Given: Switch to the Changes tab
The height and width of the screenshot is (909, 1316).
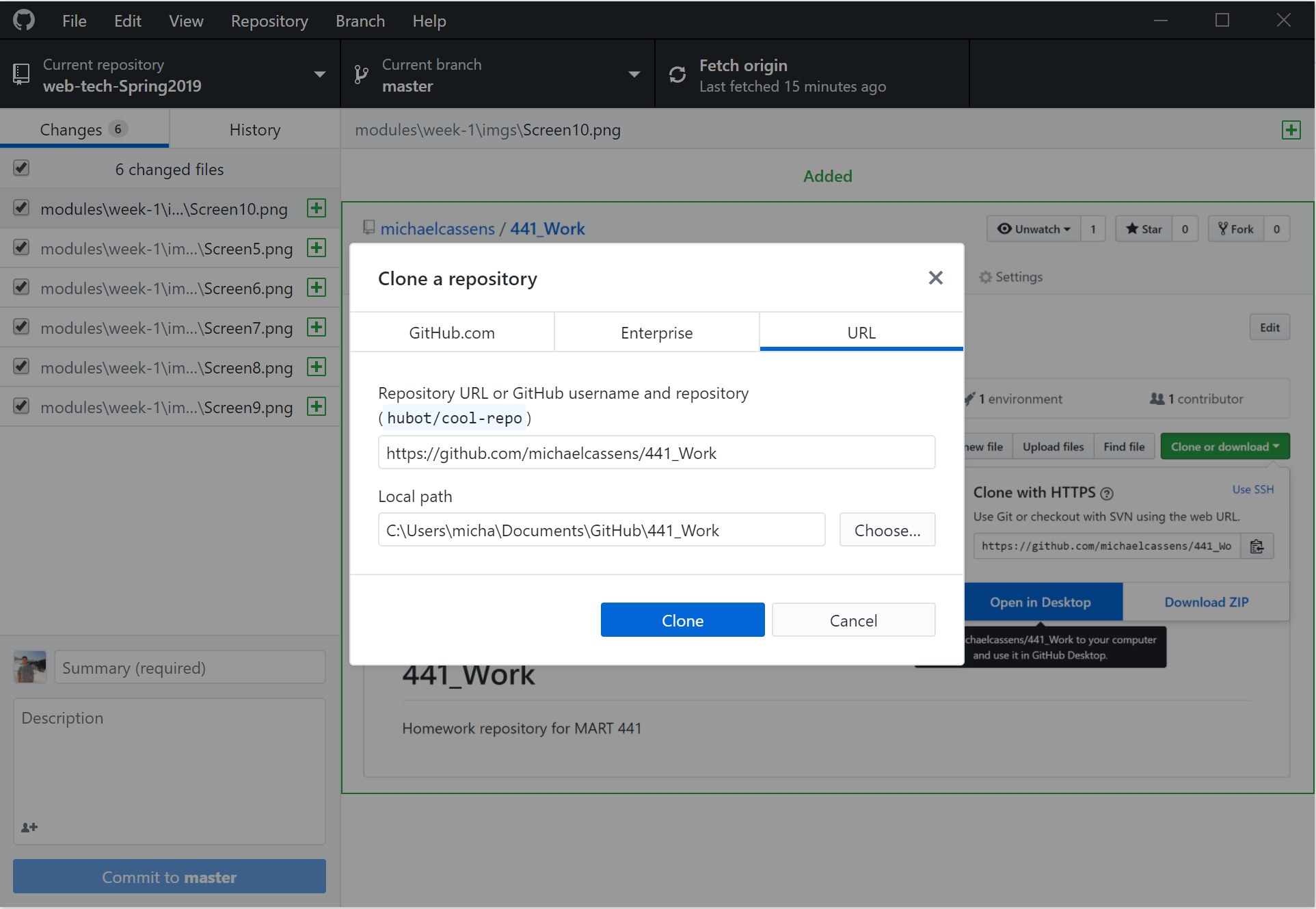Looking at the screenshot, I should 84,129.
